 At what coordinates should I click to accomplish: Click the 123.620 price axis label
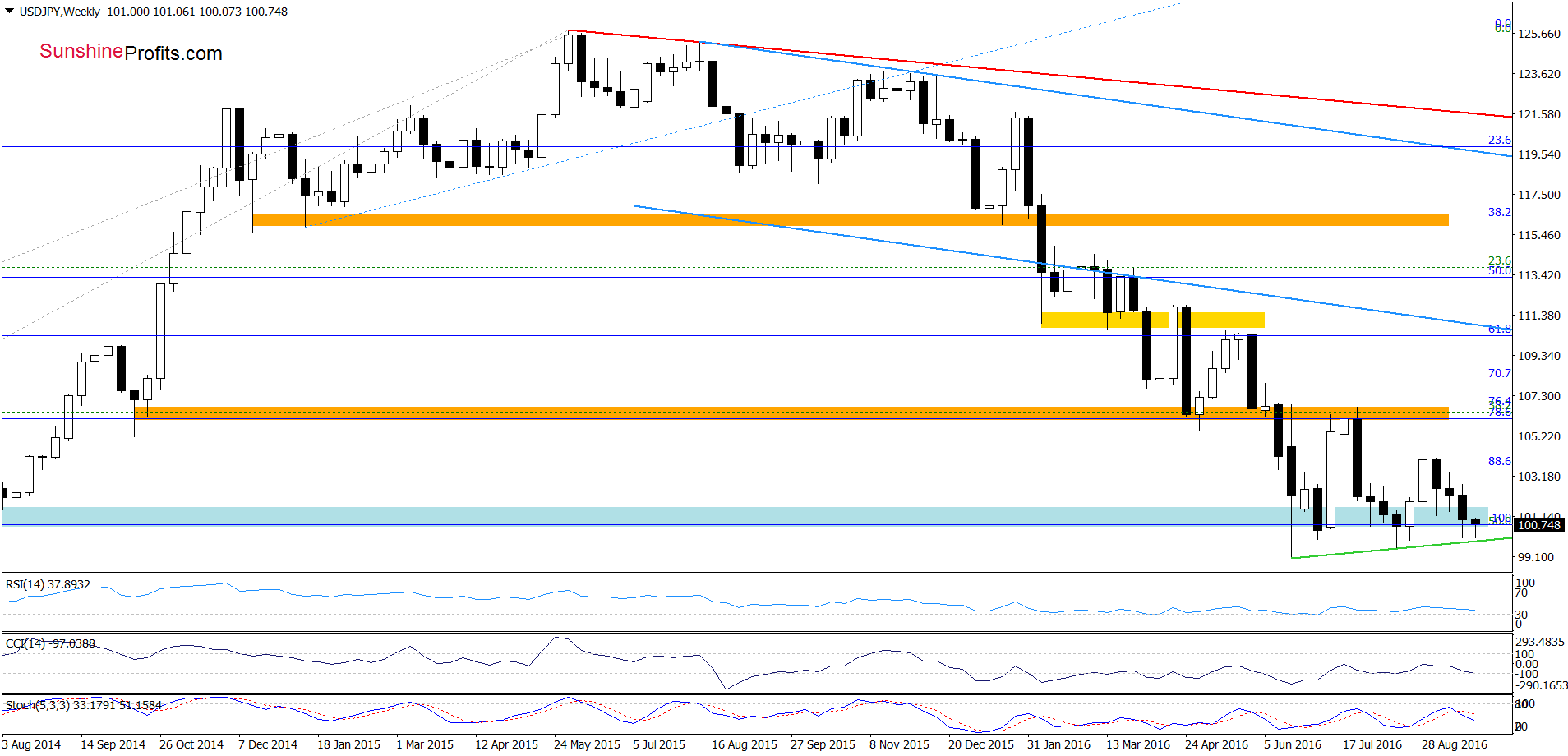click(1539, 74)
